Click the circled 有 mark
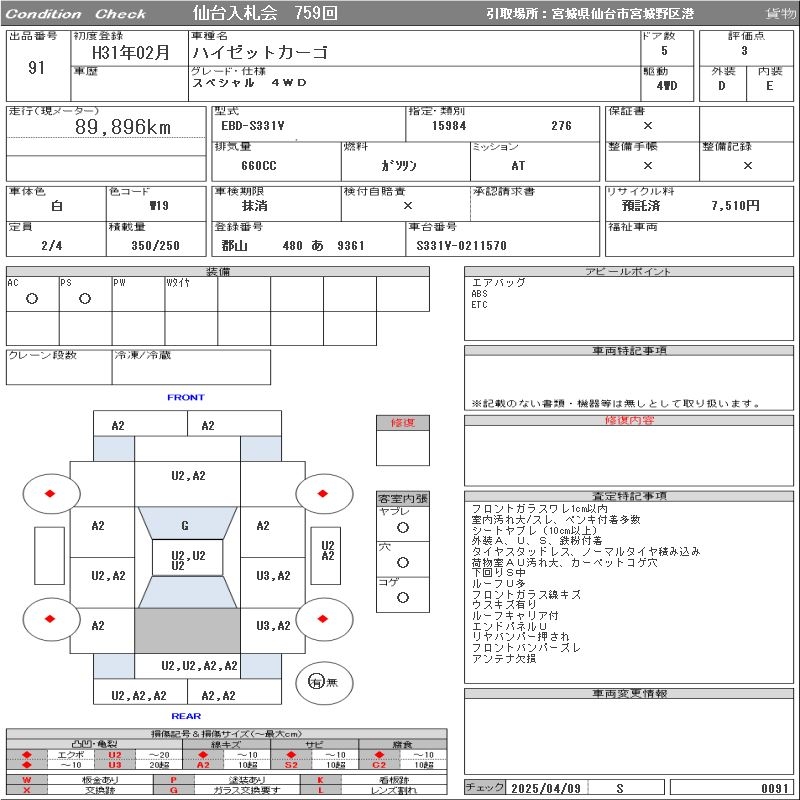 [x=316, y=682]
